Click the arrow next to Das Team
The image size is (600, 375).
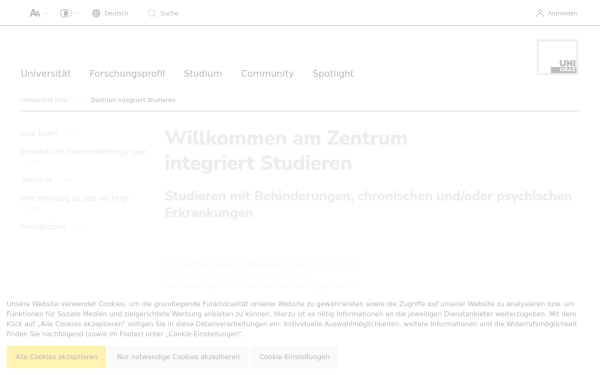pyautogui.click(x=72, y=133)
